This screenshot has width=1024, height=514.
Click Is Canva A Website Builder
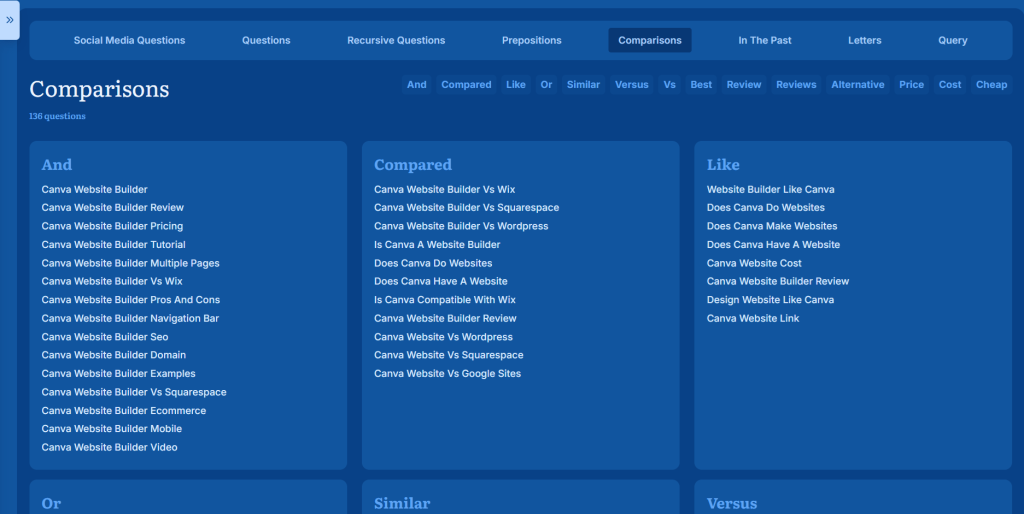pyautogui.click(x=437, y=244)
